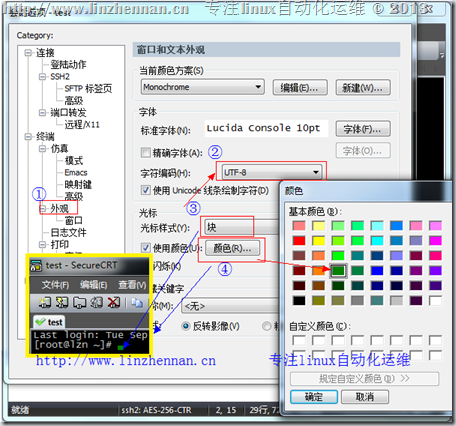Screen dimensions: 456x426
Task: Pick the white basic color swatch
Action: (x=435, y=301)
